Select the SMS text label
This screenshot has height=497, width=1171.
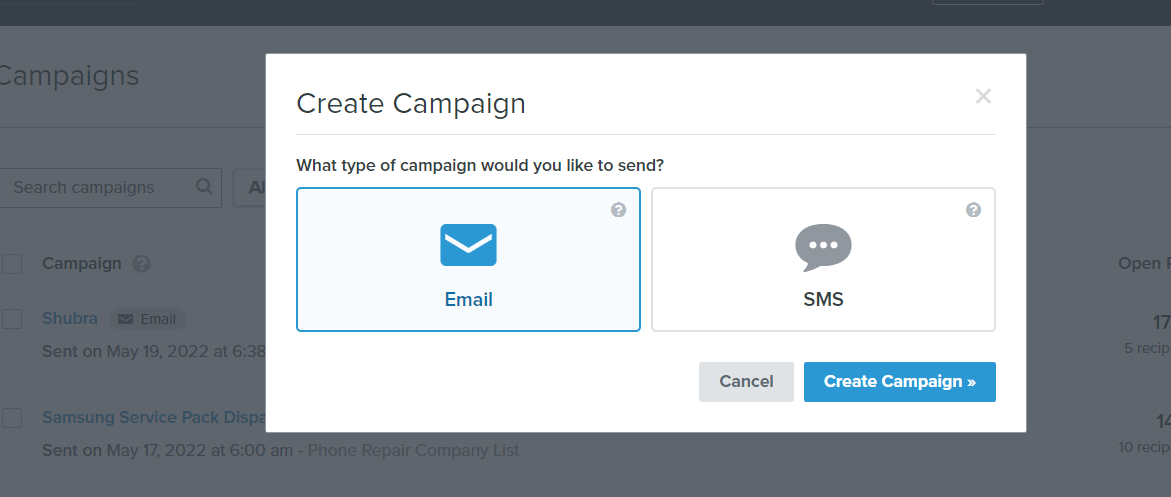point(823,299)
